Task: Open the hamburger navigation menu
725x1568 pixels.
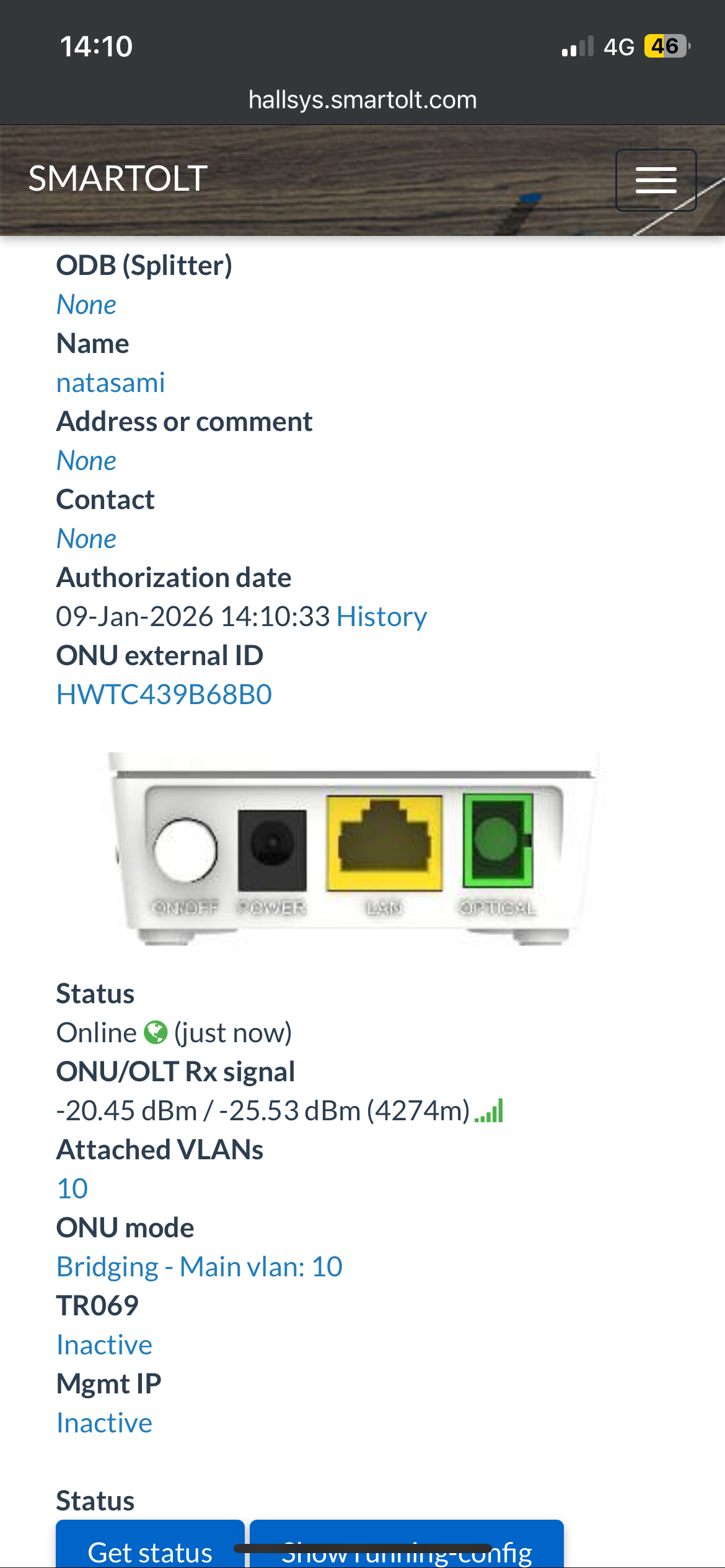Action: click(x=656, y=180)
